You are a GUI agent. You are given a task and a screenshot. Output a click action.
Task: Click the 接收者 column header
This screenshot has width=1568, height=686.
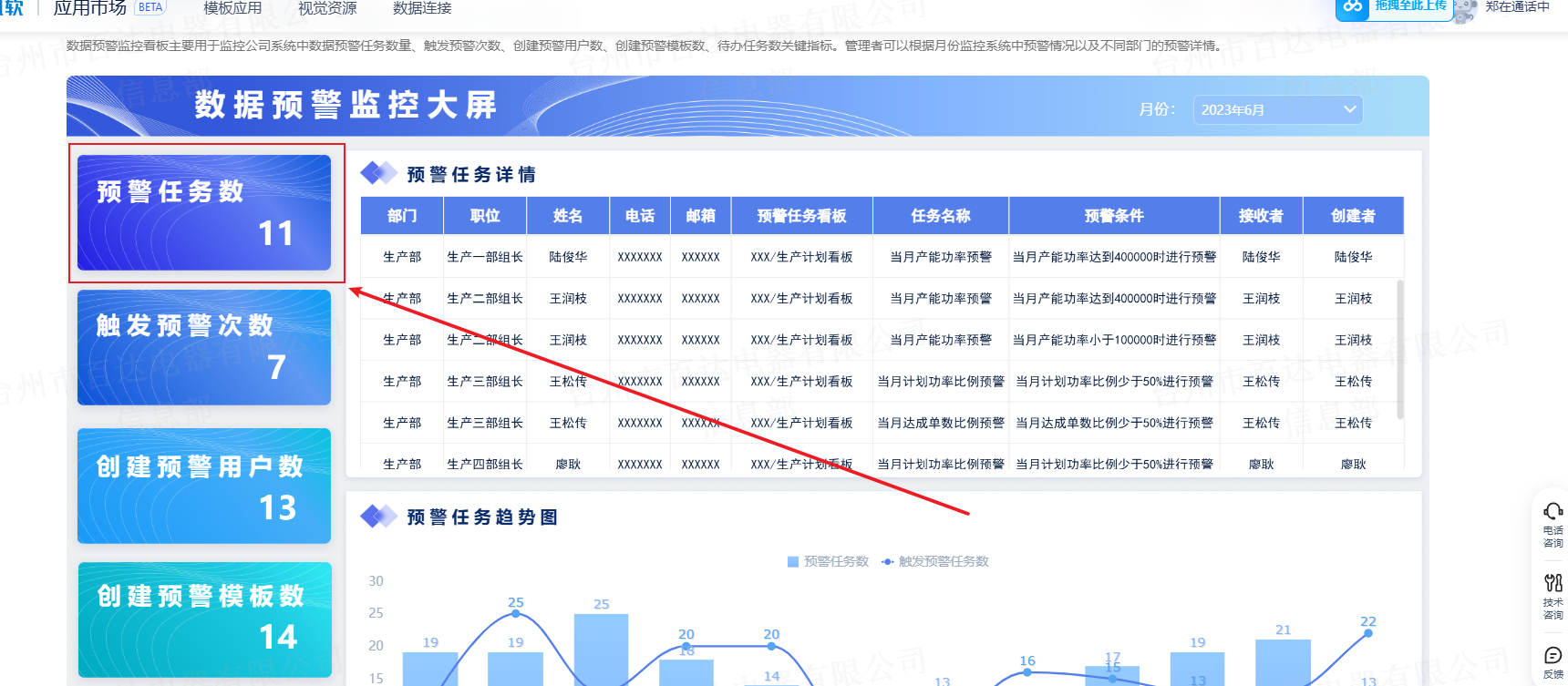(1262, 216)
